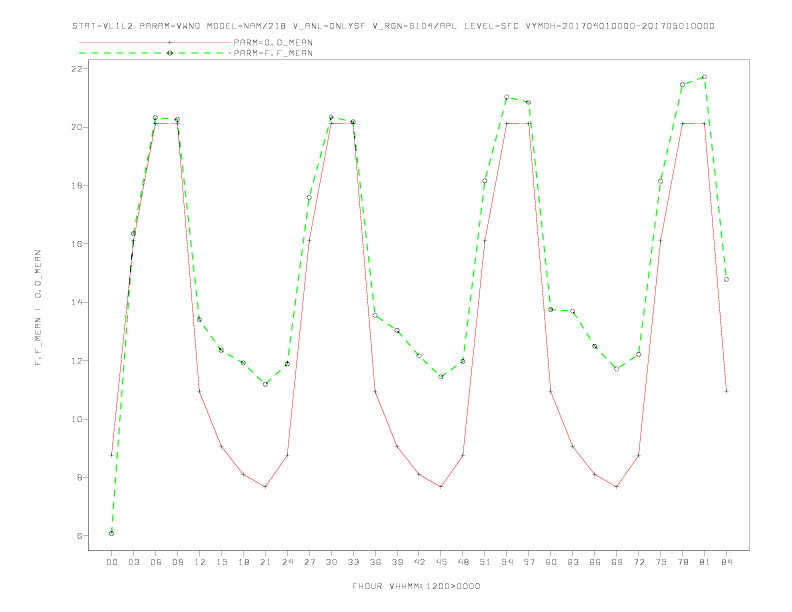Click x-axis tick label 72
The width and height of the screenshot is (792, 612).
[638, 562]
